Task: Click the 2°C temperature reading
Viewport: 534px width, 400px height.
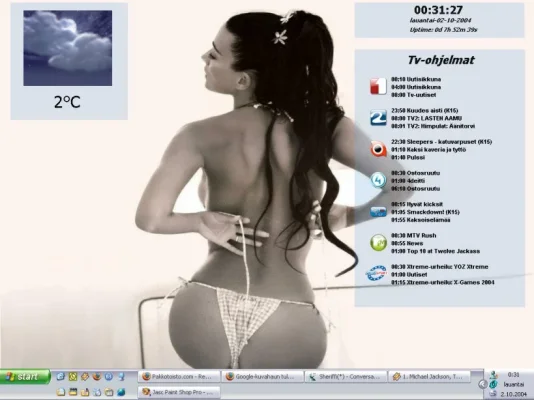Action: (67, 102)
